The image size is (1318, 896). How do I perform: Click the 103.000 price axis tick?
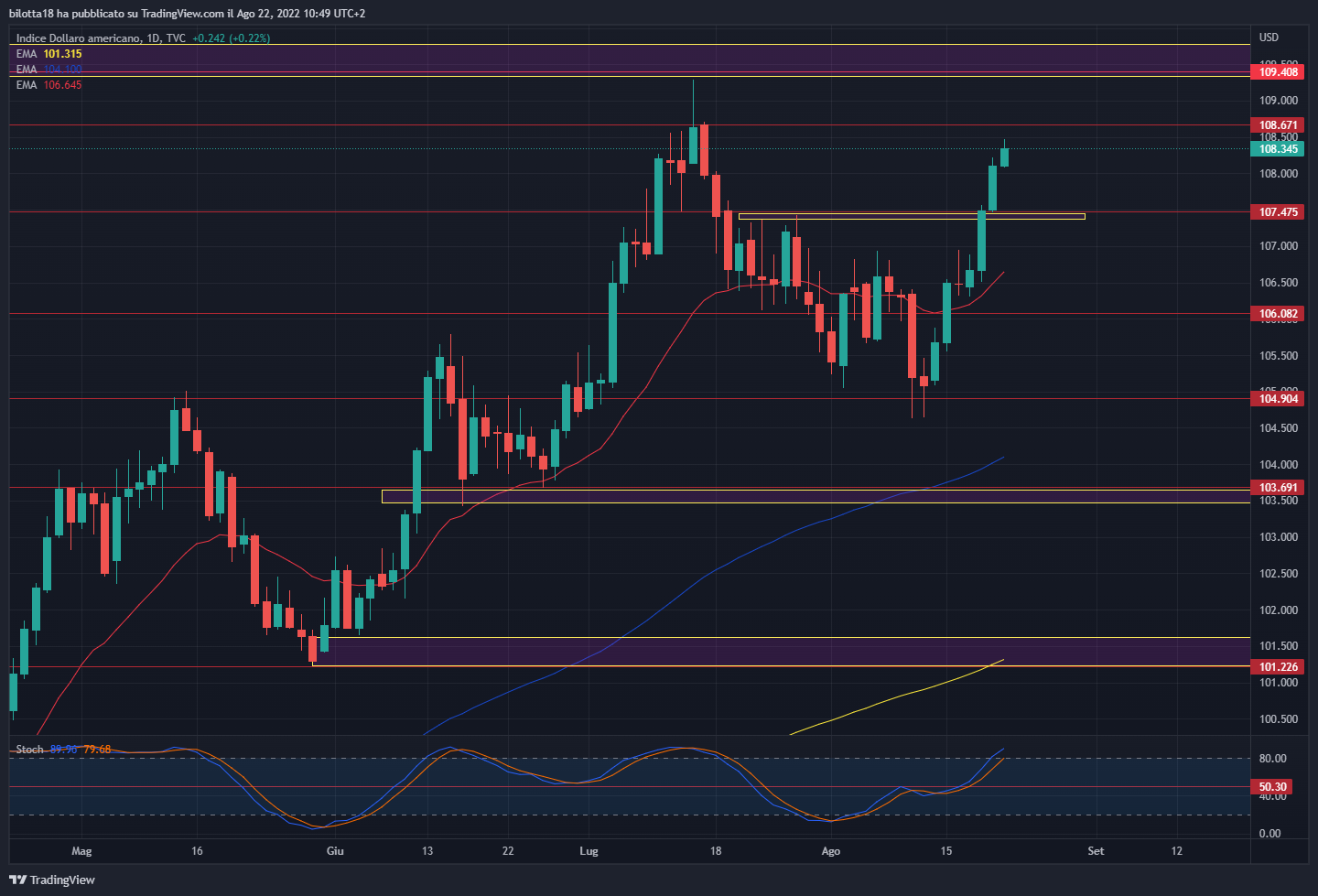[x=1279, y=537]
